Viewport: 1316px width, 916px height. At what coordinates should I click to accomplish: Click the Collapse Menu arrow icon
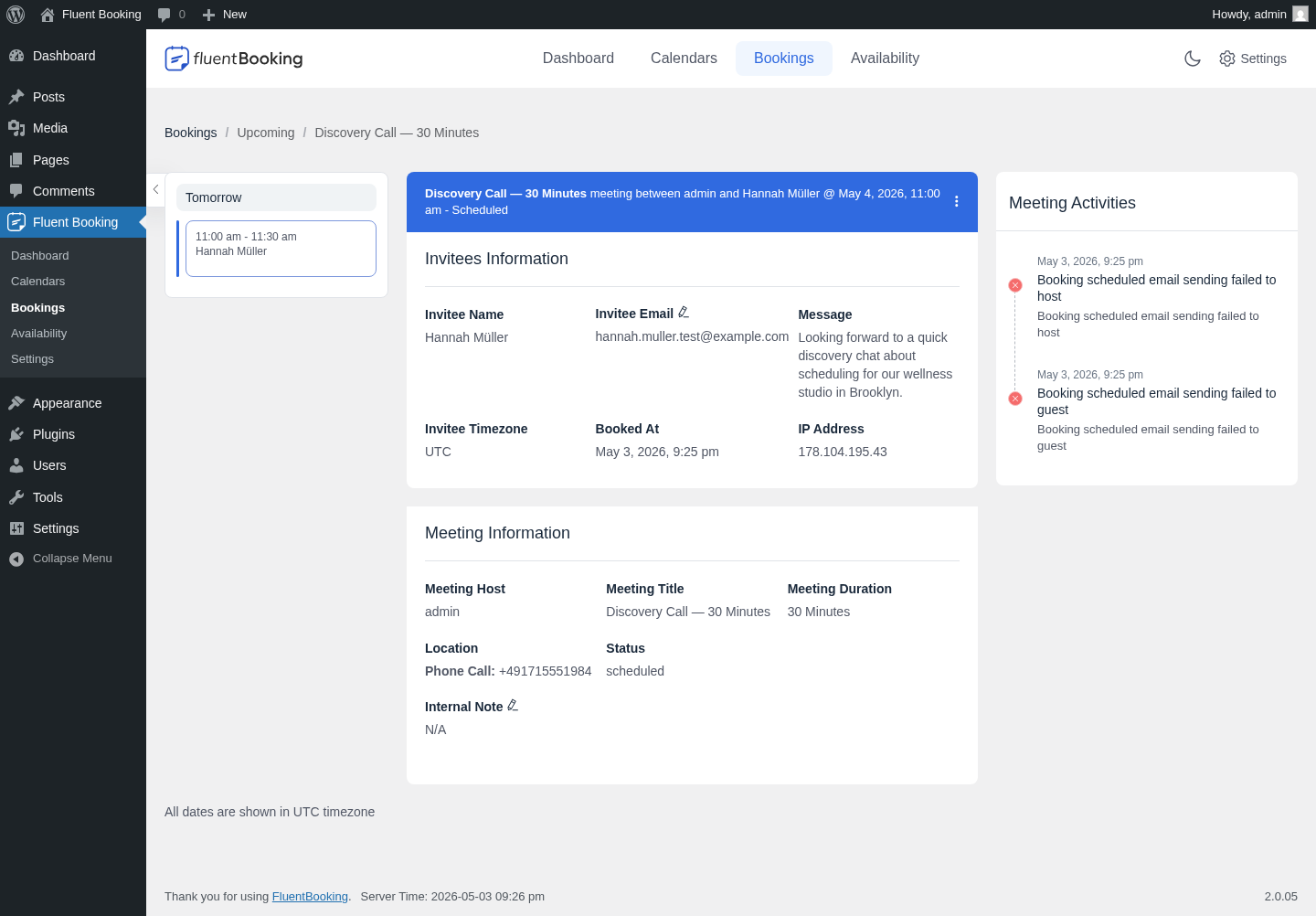(x=16, y=559)
